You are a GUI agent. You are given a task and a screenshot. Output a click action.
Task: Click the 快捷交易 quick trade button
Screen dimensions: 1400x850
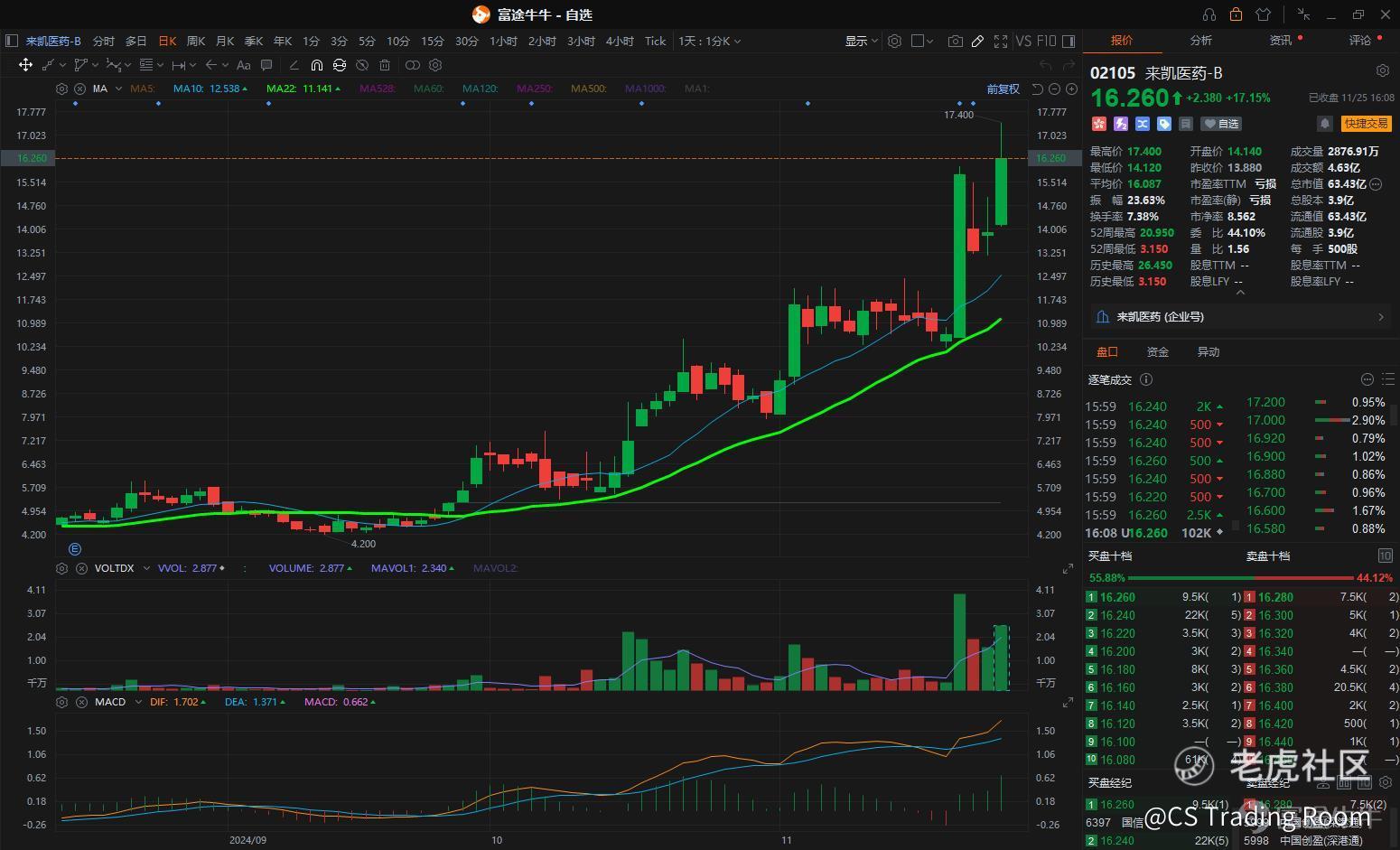point(1366,124)
